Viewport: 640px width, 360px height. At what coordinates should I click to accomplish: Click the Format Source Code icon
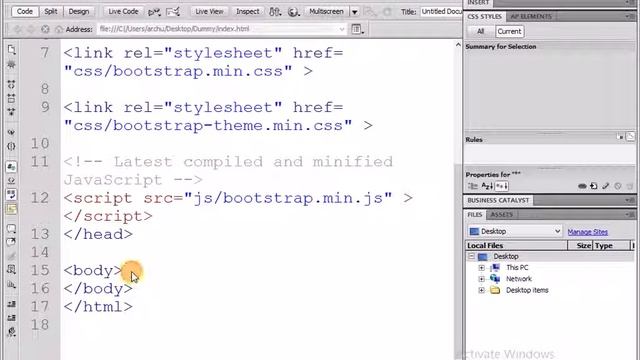tap(11, 332)
